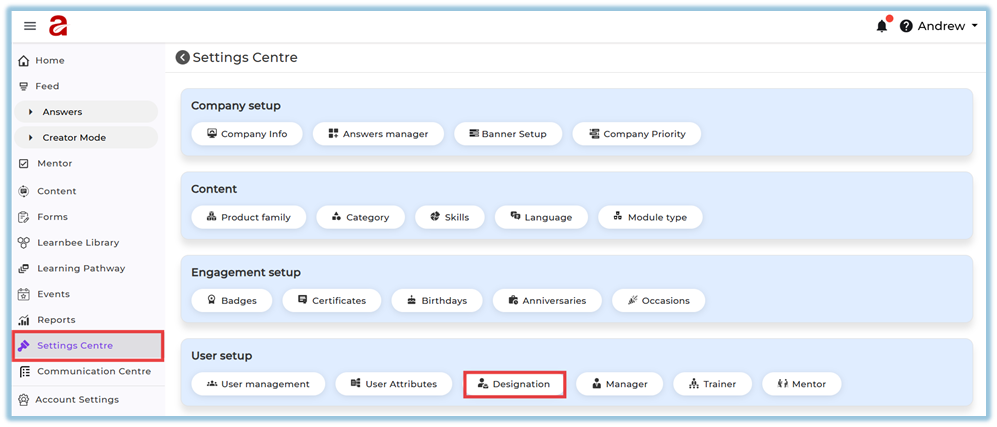
Task: Click the Home icon in sidebar
Action: (x=24, y=61)
